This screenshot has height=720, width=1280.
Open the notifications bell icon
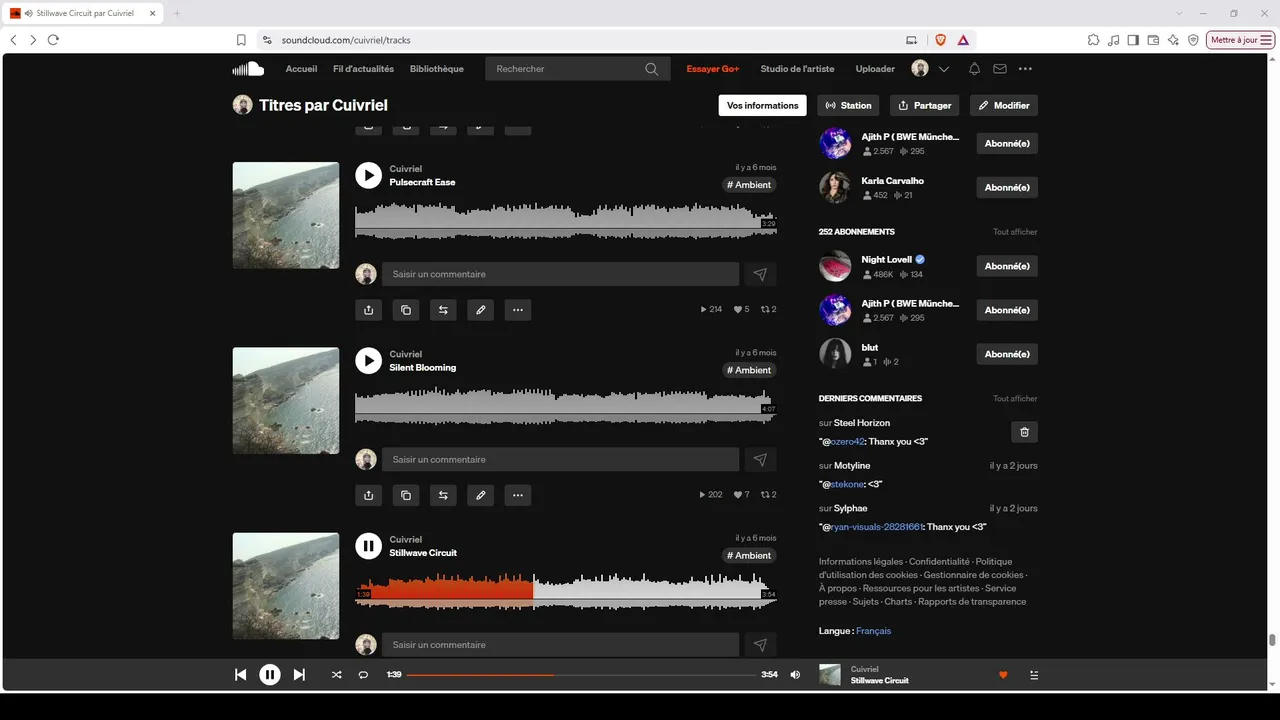click(x=974, y=69)
